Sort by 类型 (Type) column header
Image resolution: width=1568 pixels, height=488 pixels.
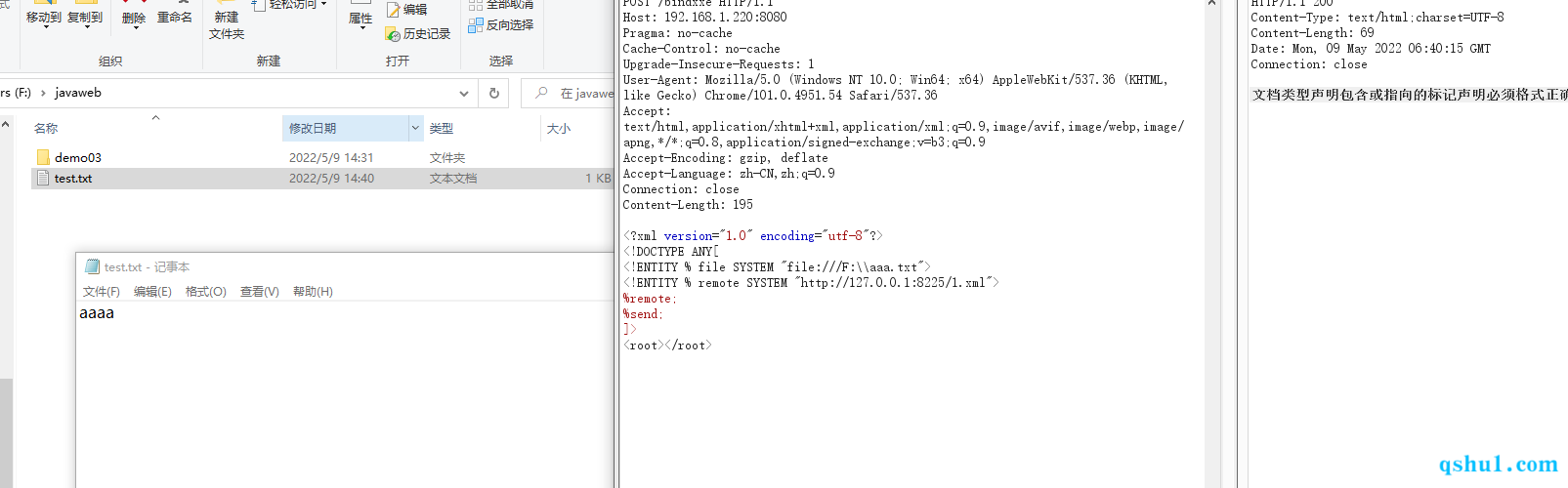click(x=442, y=128)
